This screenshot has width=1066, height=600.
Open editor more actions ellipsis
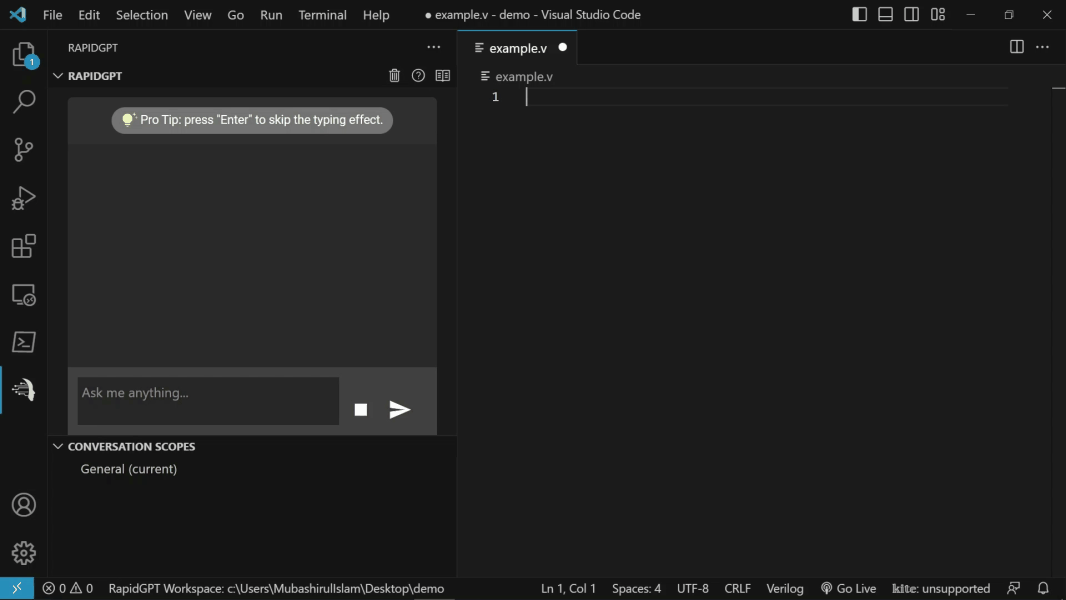(1042, 47)
